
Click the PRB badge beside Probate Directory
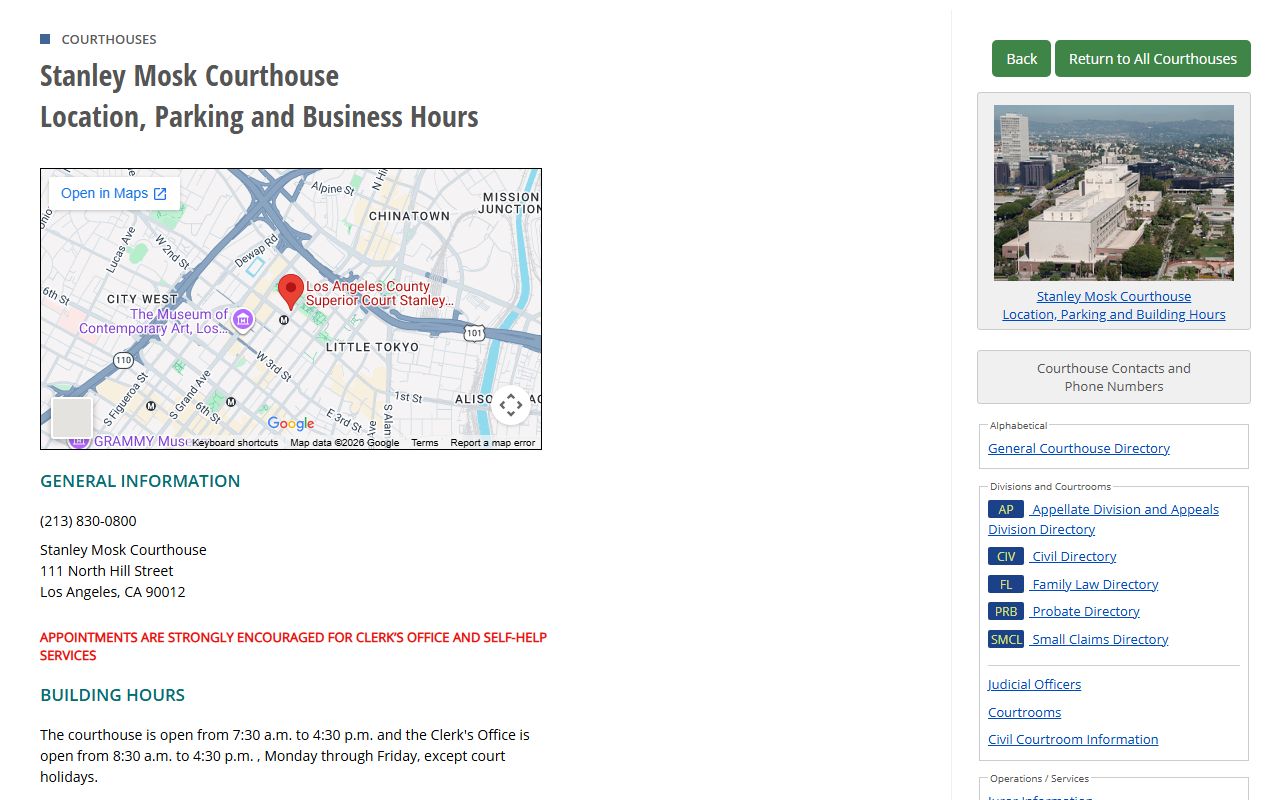(1006, 611)
